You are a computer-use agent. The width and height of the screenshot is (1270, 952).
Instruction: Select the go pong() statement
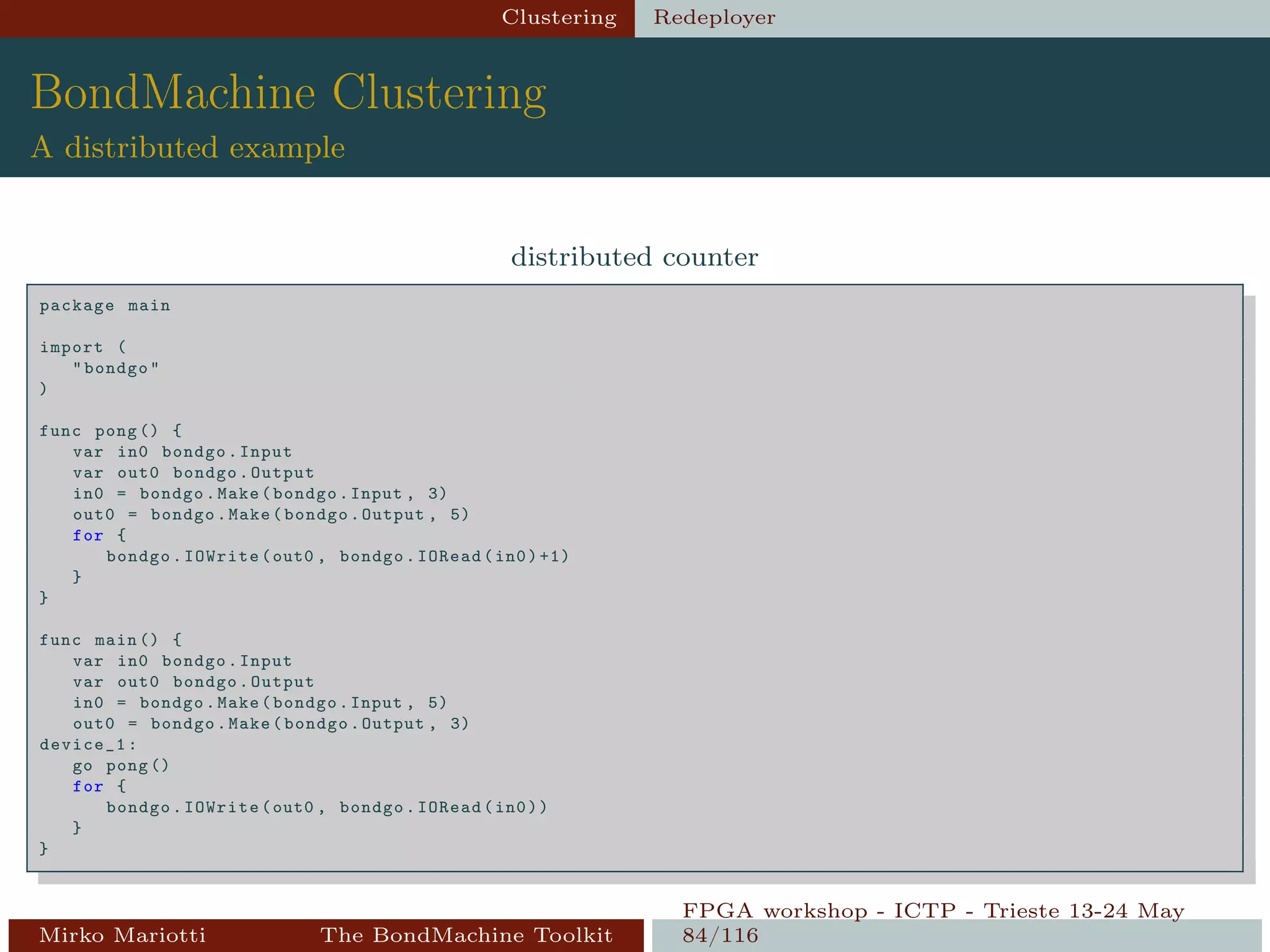point(121,766)
